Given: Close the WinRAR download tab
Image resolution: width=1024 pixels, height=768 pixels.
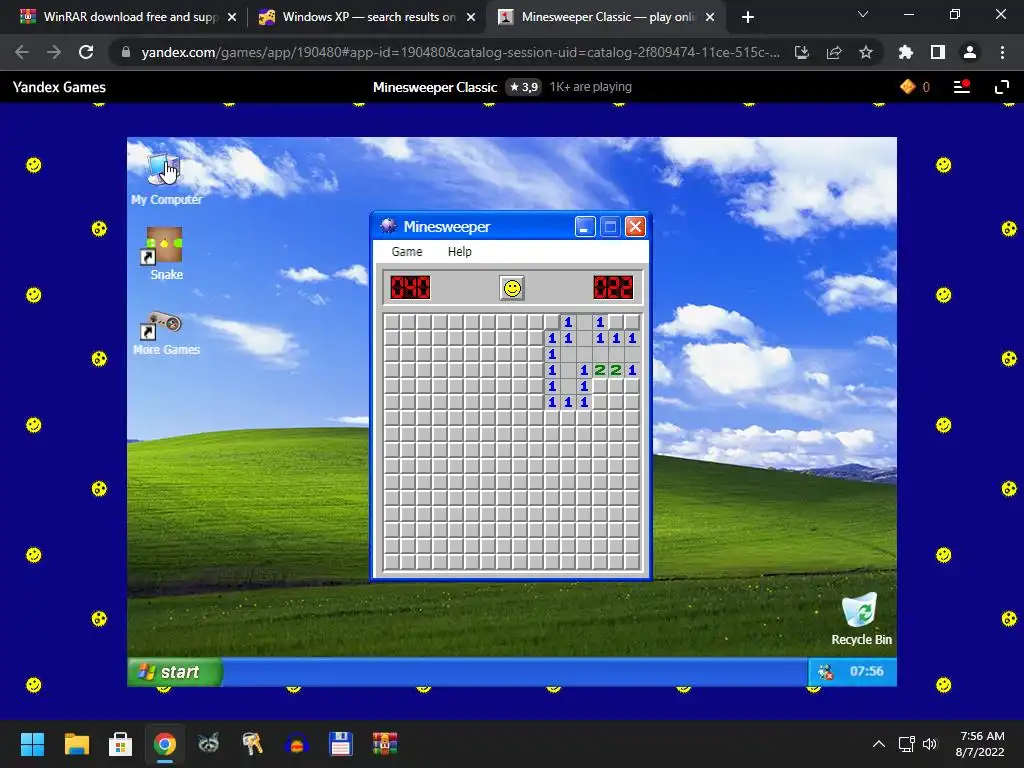Looking at the screenshot, I should coord(232,18).
